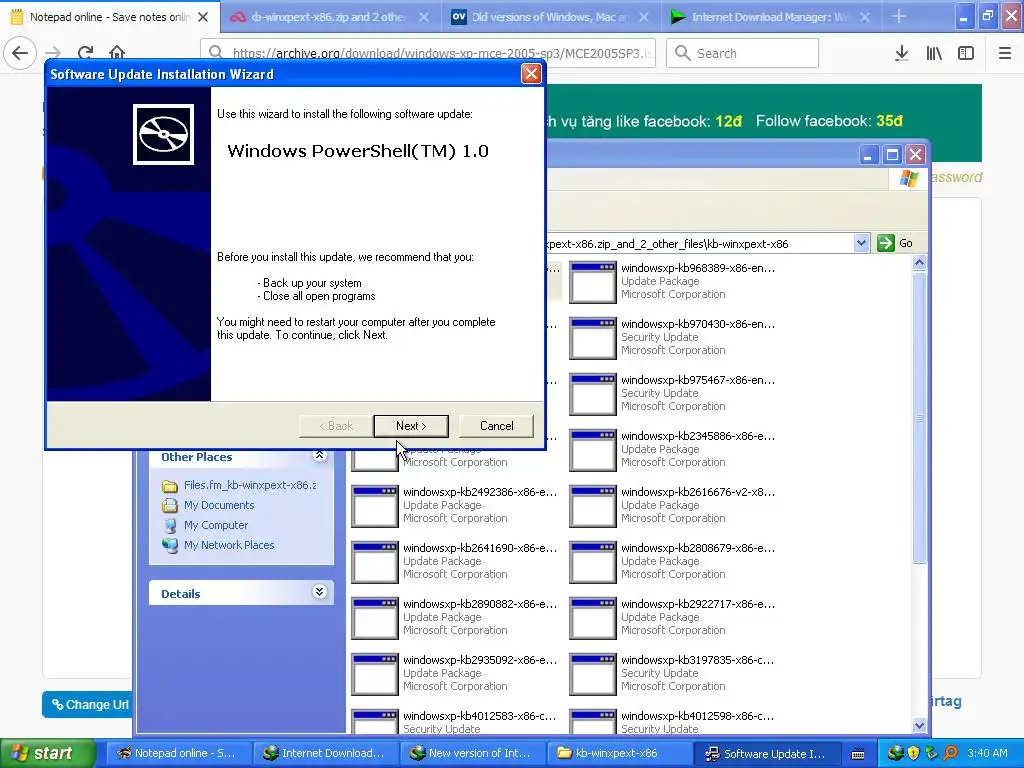The height and width of the screenshot is (768, 1024).
Task: Click the yellow security shield tray icon
Action: tap(913, 753)
